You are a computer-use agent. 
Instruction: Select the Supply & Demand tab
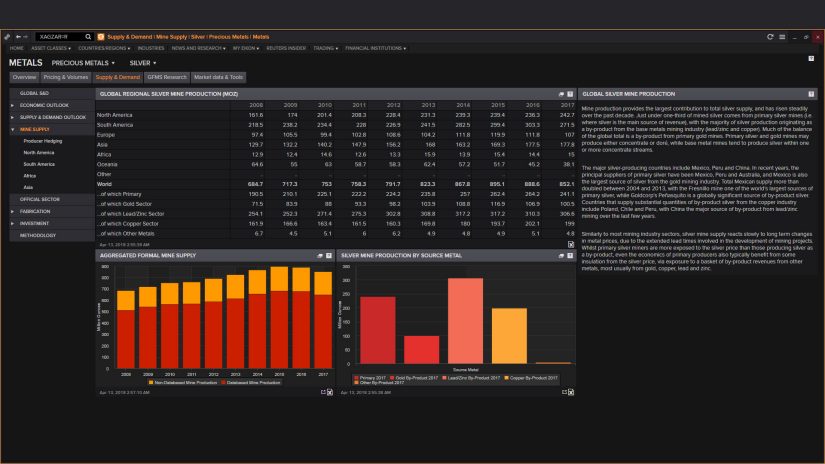pos(118,77)
